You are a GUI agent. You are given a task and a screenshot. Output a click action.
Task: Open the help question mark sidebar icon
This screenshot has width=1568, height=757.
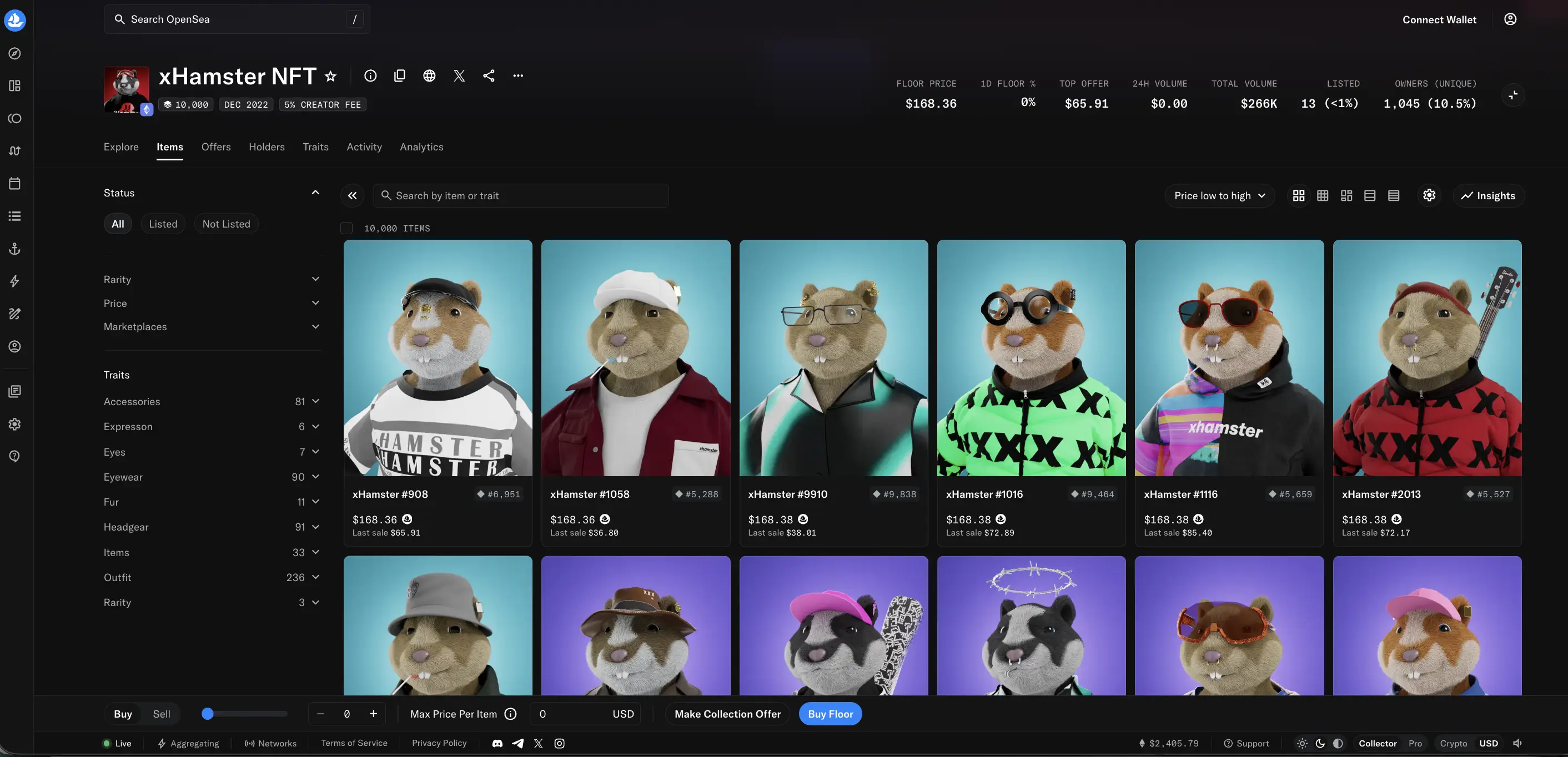(14, 456)
